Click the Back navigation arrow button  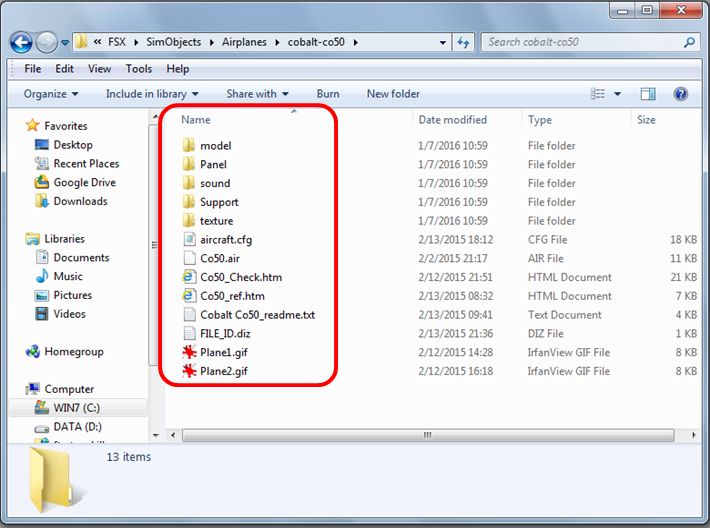pos(21,43)
